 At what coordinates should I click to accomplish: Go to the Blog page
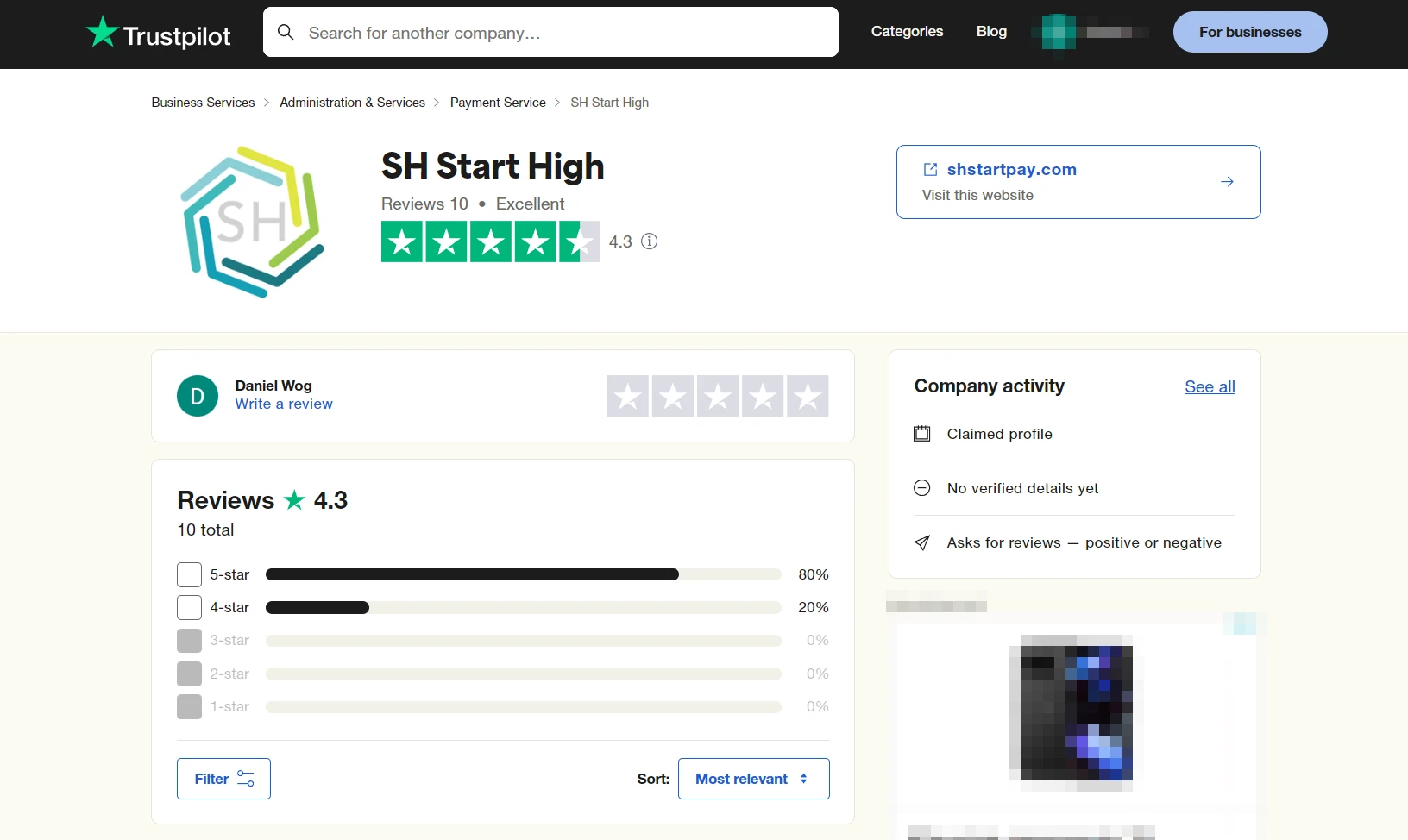click(991, 32)
